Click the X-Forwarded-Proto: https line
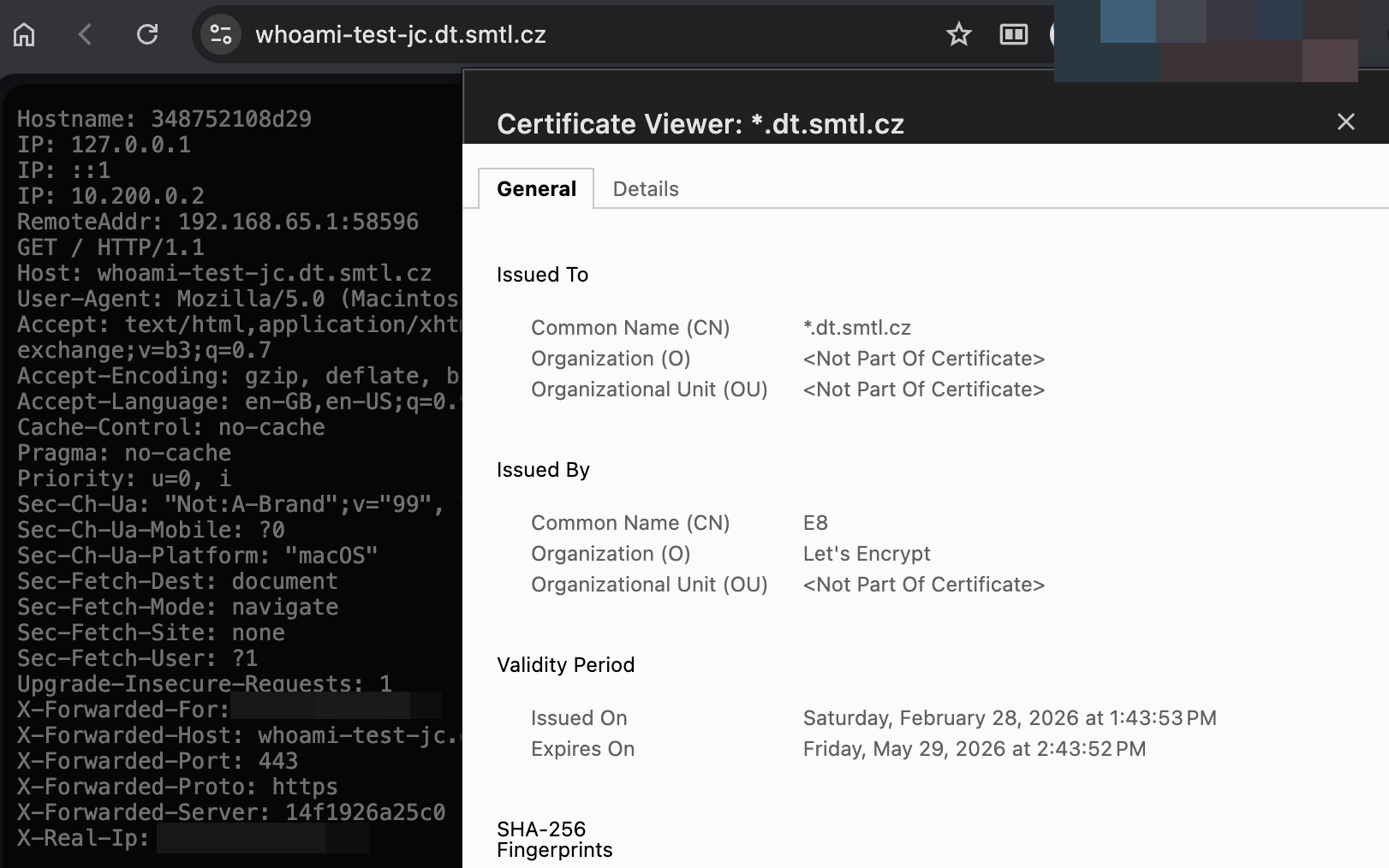This screenshot has width=1389, height=868. 177,787
